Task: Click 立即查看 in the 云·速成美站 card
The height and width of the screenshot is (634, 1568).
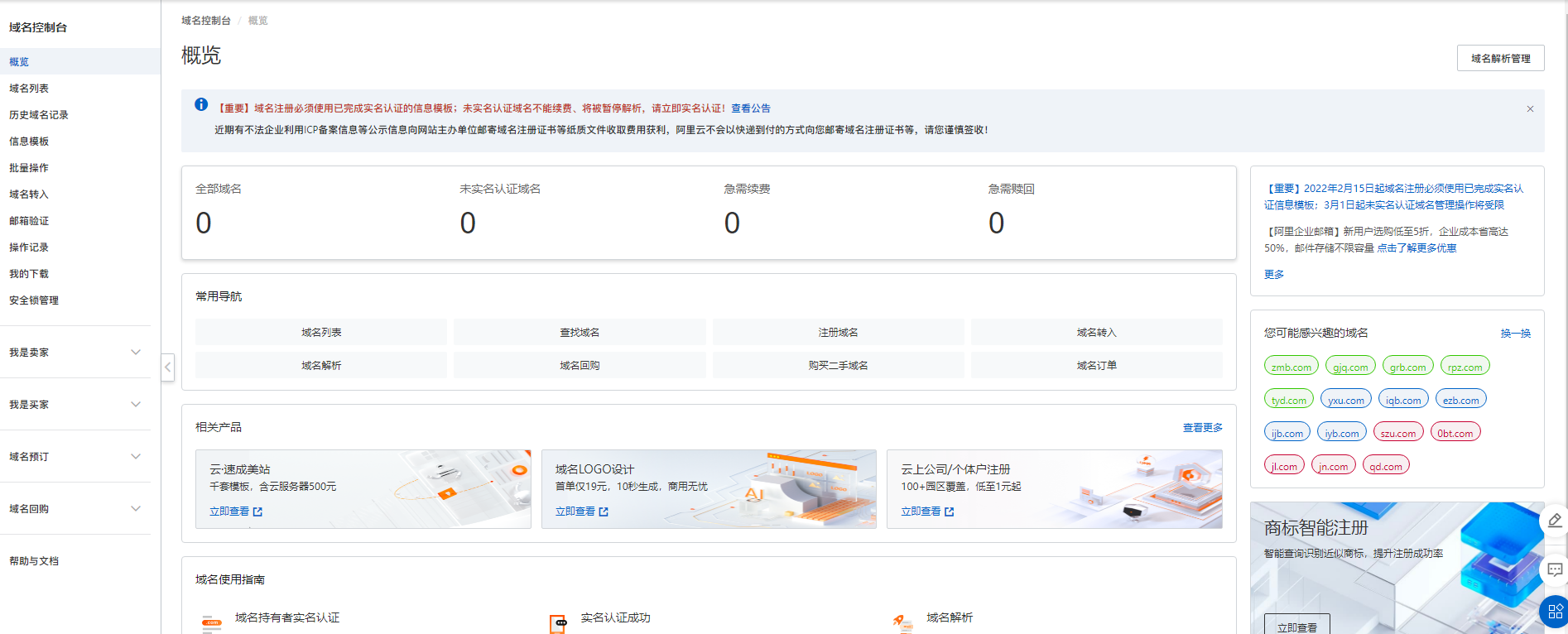Action: [229, 512]
